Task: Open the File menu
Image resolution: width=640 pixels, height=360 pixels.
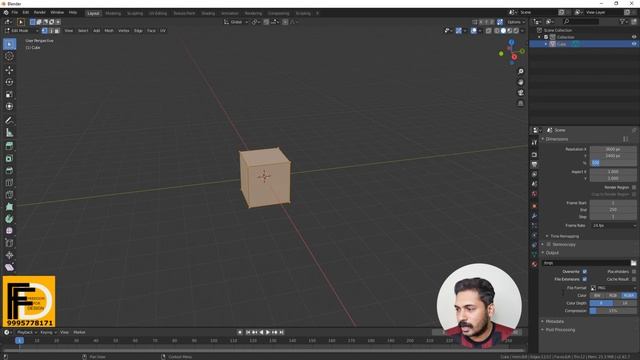Action: 15,13
